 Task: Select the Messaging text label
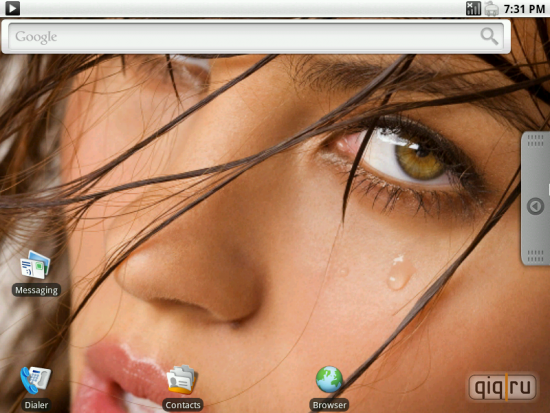(36, 290)
